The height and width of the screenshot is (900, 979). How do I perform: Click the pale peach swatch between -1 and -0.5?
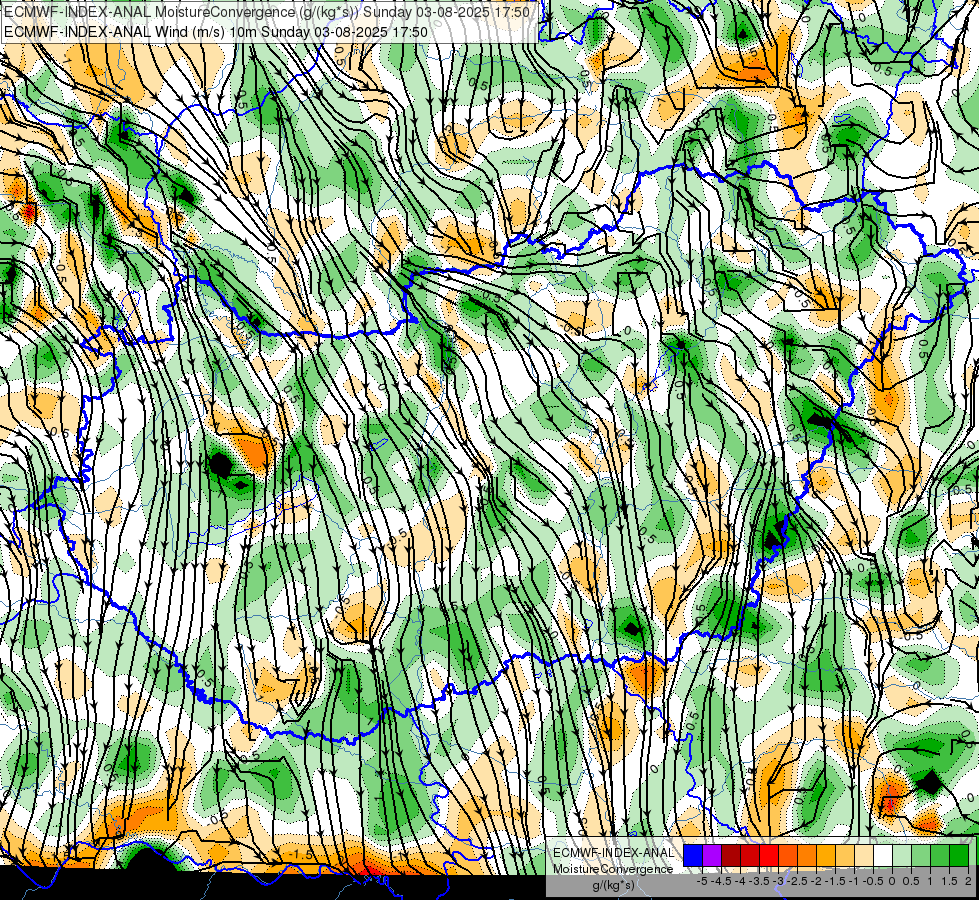point(864,856)
